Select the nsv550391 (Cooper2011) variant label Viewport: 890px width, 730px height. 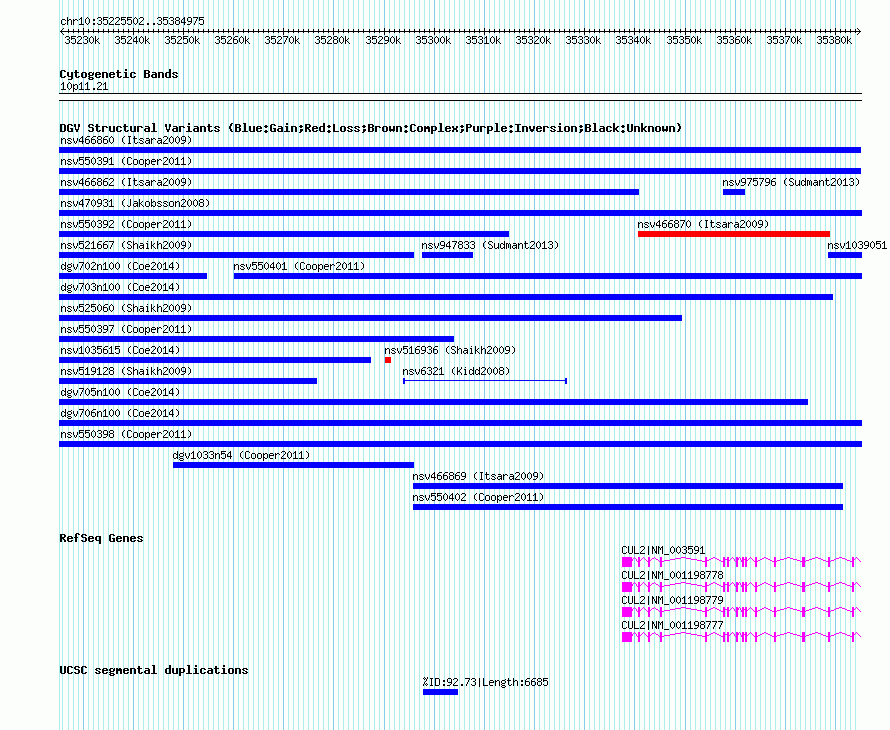(126, 161)
